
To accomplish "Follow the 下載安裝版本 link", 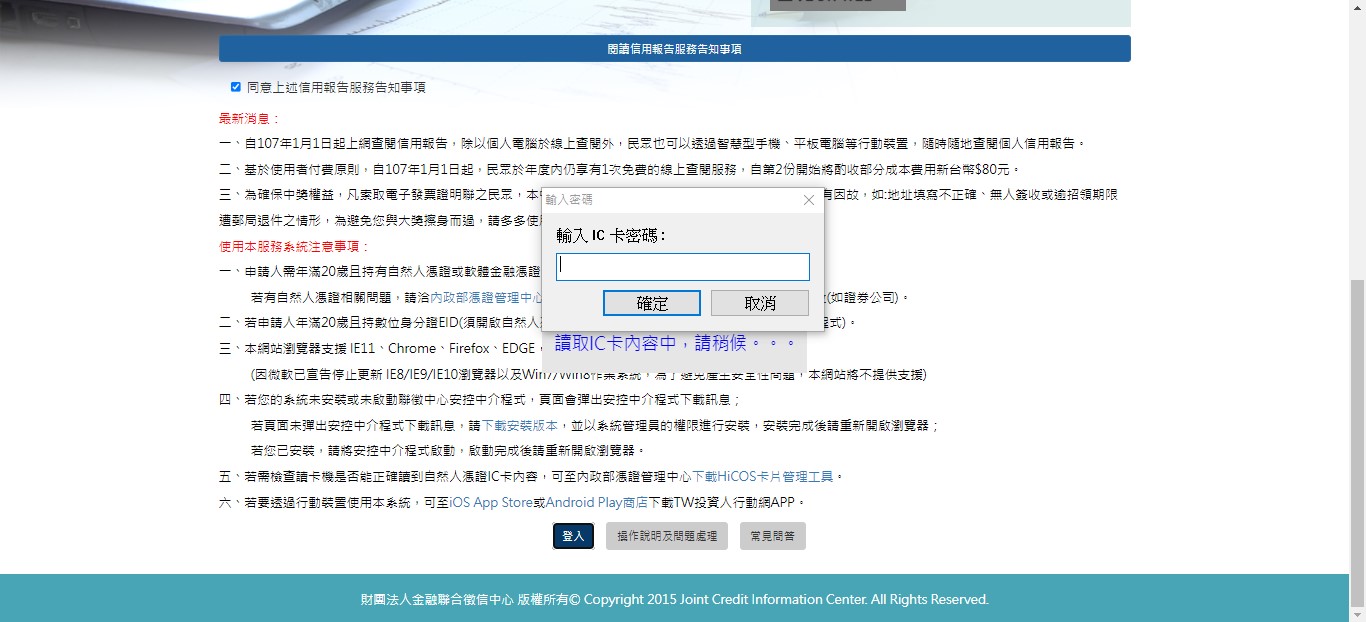I will (520, 425).
